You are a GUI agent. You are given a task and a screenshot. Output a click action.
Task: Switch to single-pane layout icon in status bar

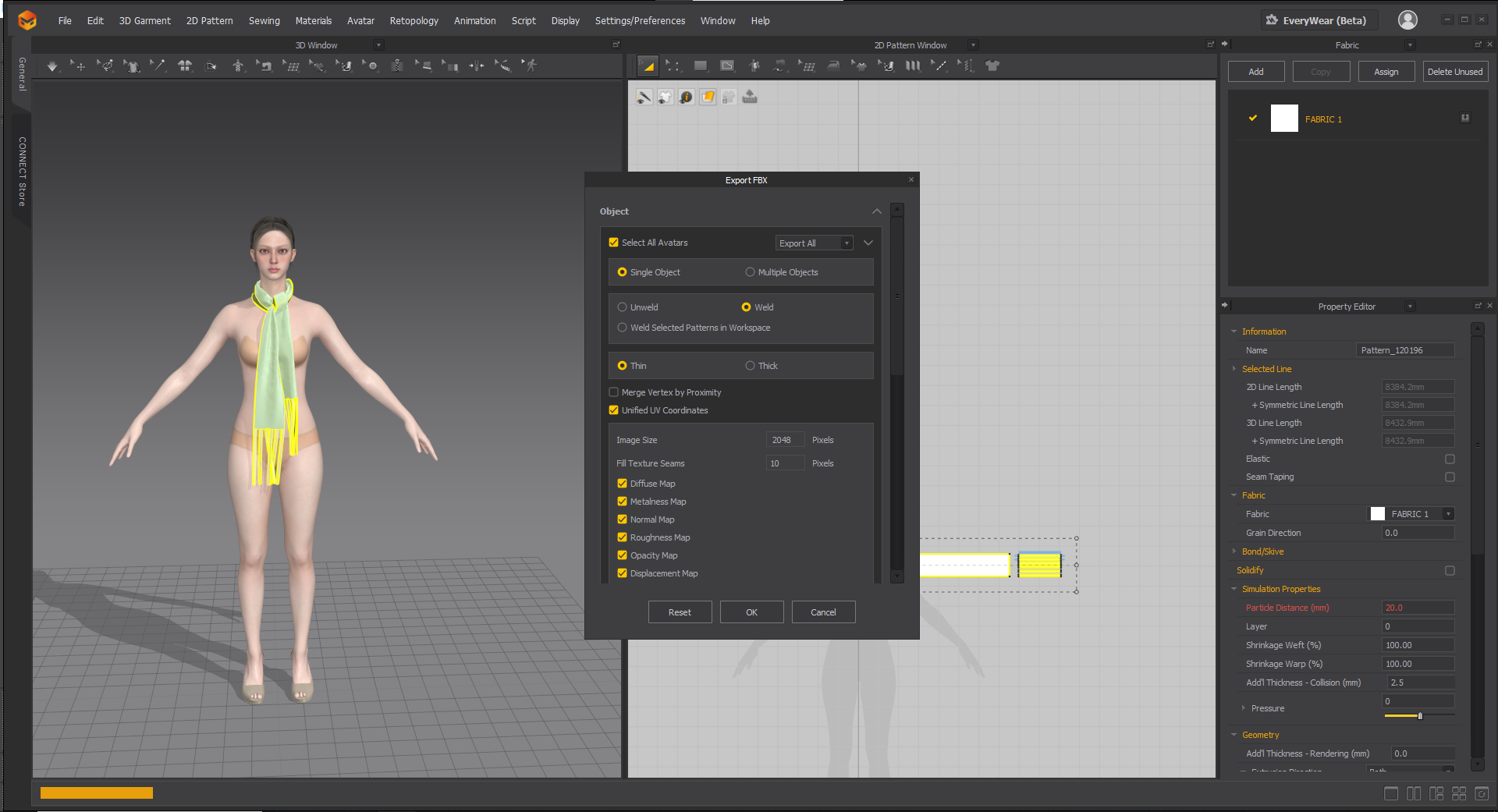click(1391, 793)
